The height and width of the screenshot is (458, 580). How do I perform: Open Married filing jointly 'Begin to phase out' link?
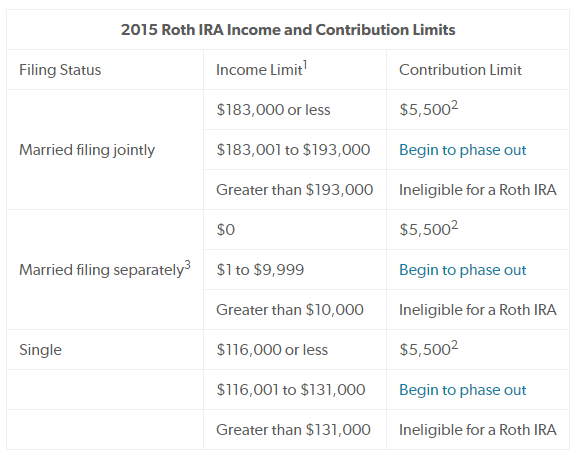[x=462, y=150]
